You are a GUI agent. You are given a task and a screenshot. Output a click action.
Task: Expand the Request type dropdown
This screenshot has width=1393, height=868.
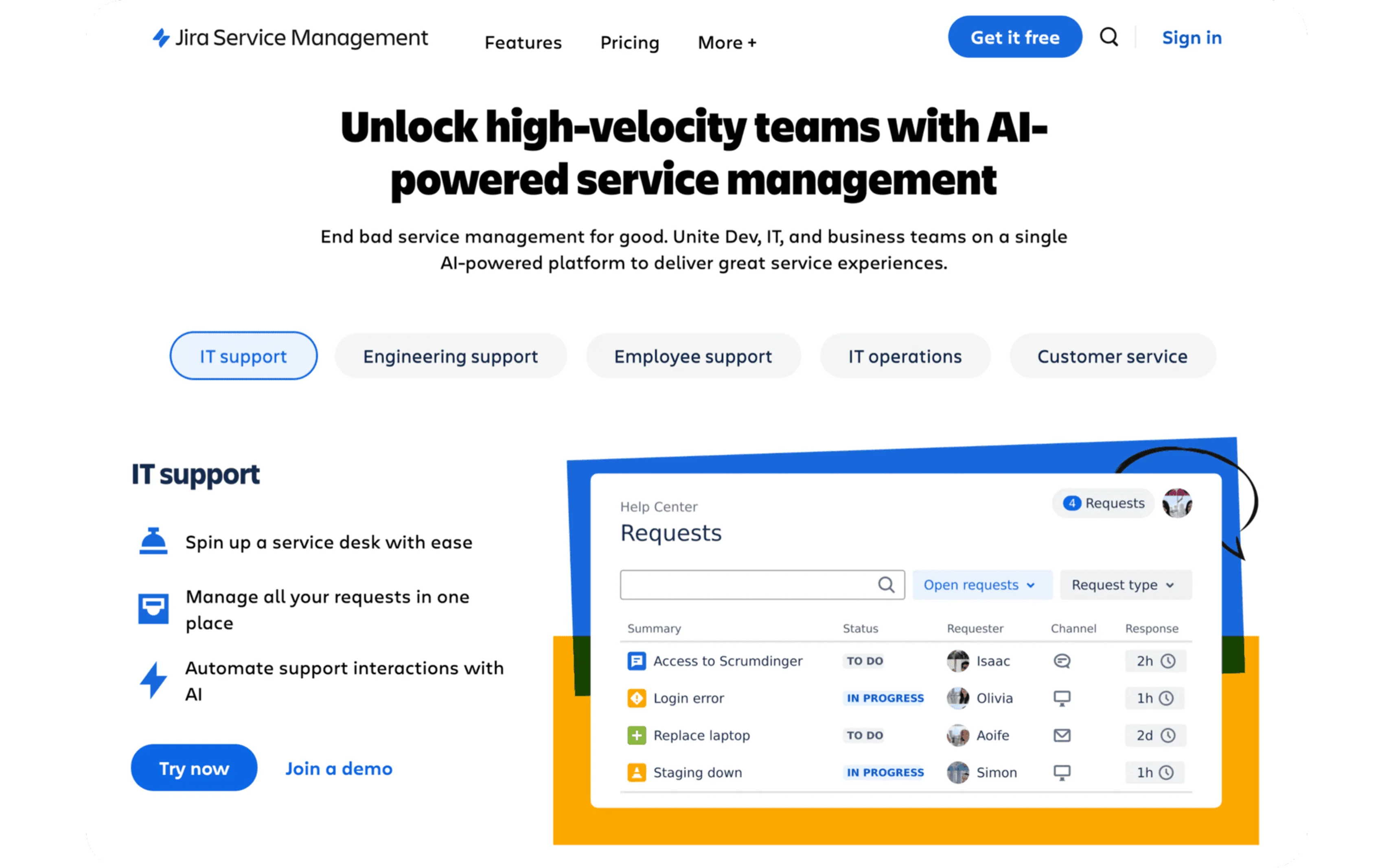coord(1125,585)
